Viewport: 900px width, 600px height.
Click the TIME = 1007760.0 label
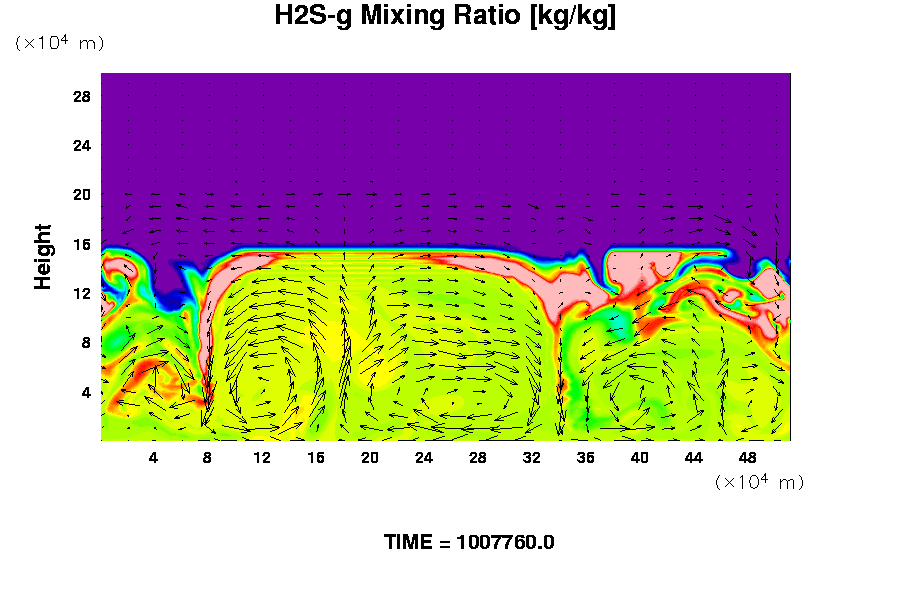pos(469,542)
